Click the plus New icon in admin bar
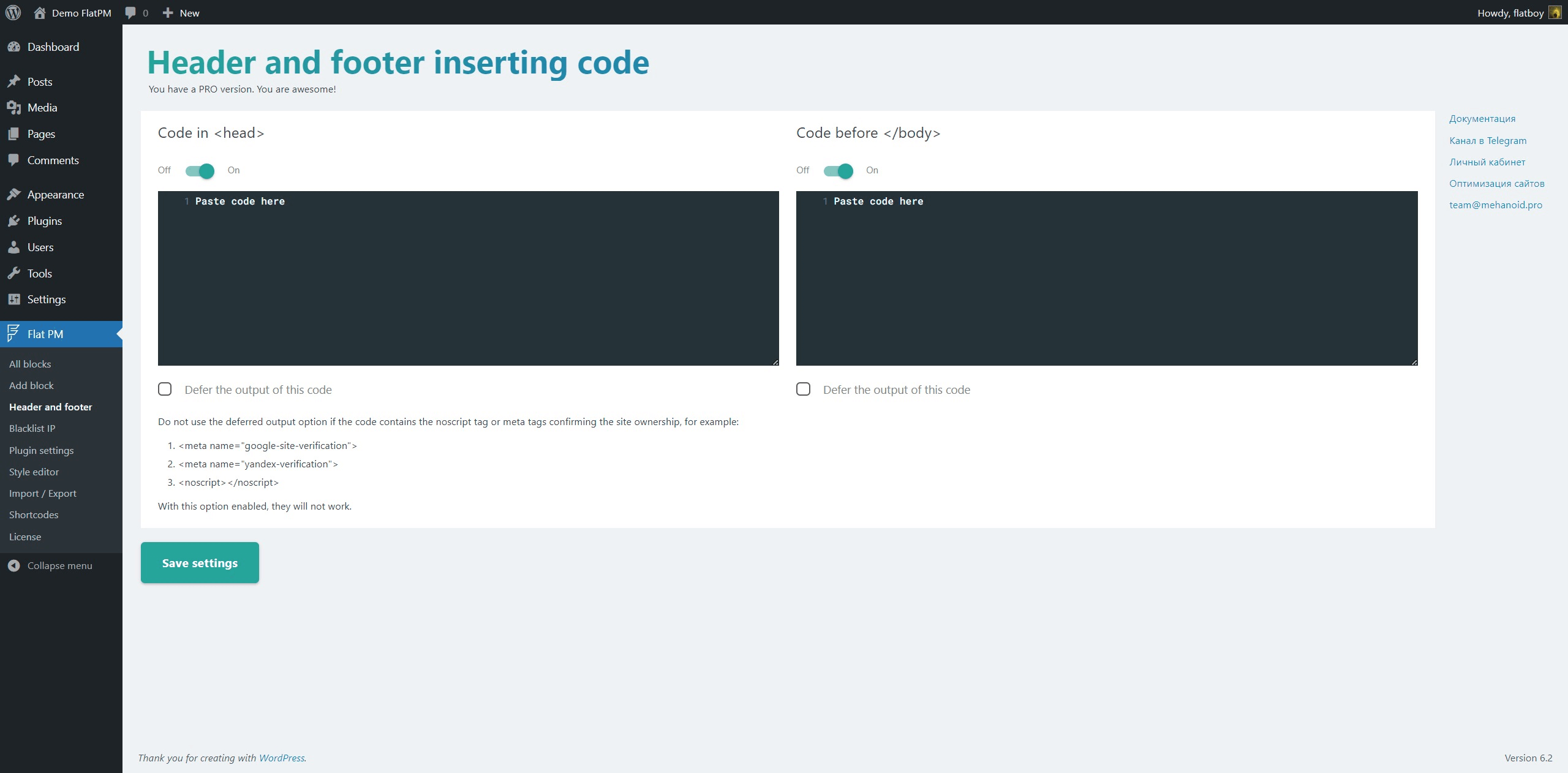 coord(168,13)
